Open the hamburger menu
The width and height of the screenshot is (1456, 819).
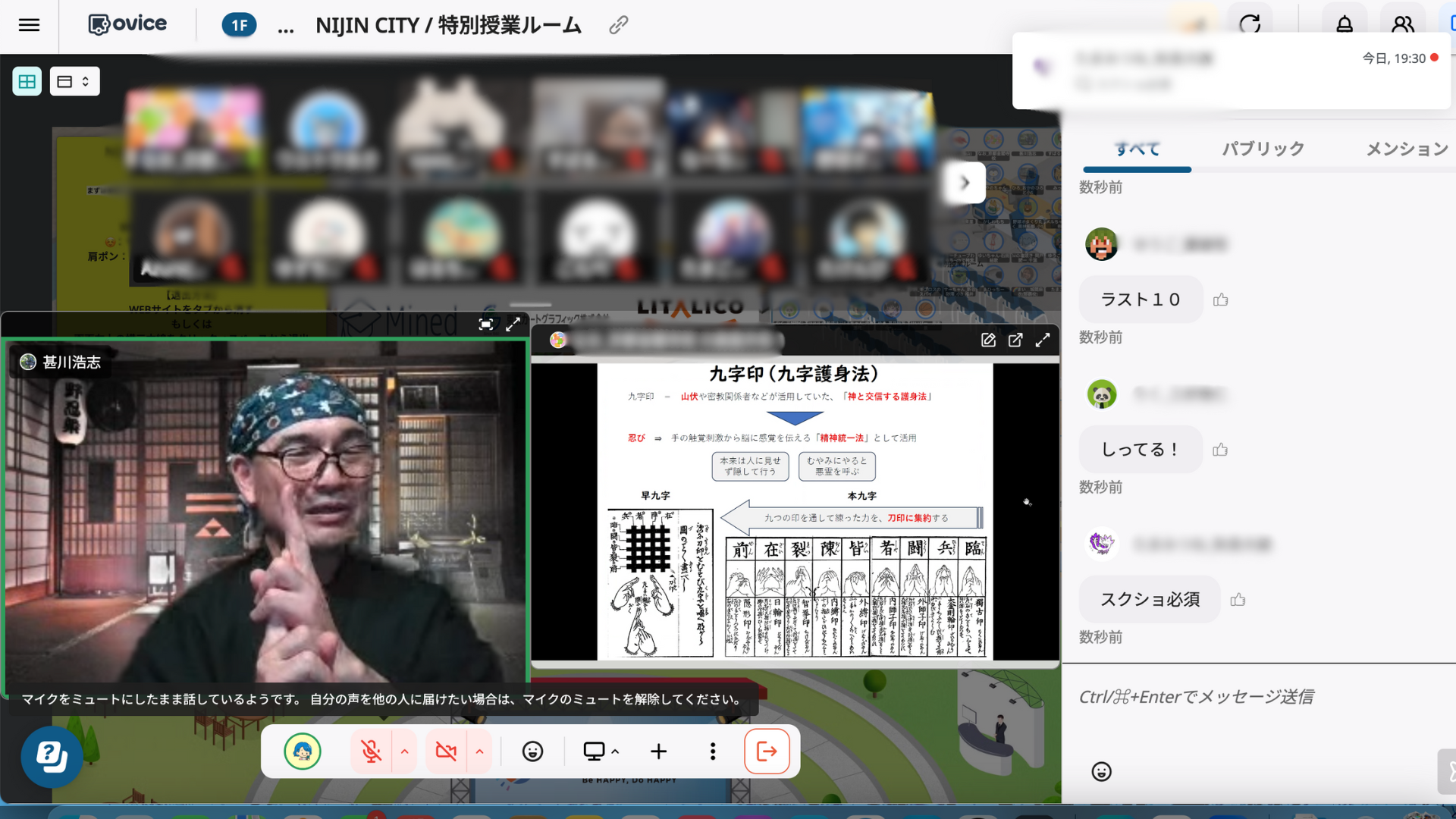click(x=29, y=25)
